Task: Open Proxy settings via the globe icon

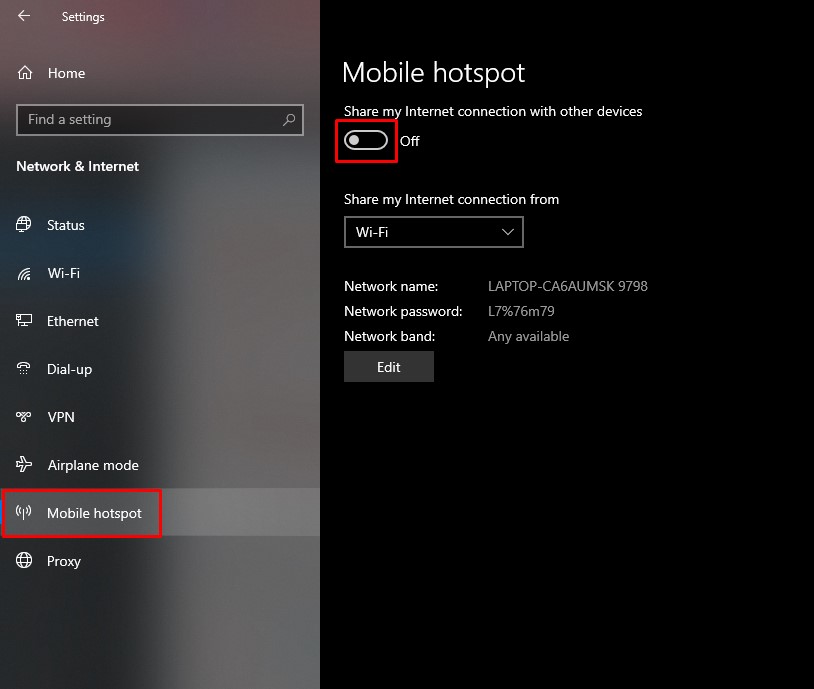Action: (22, 561)
